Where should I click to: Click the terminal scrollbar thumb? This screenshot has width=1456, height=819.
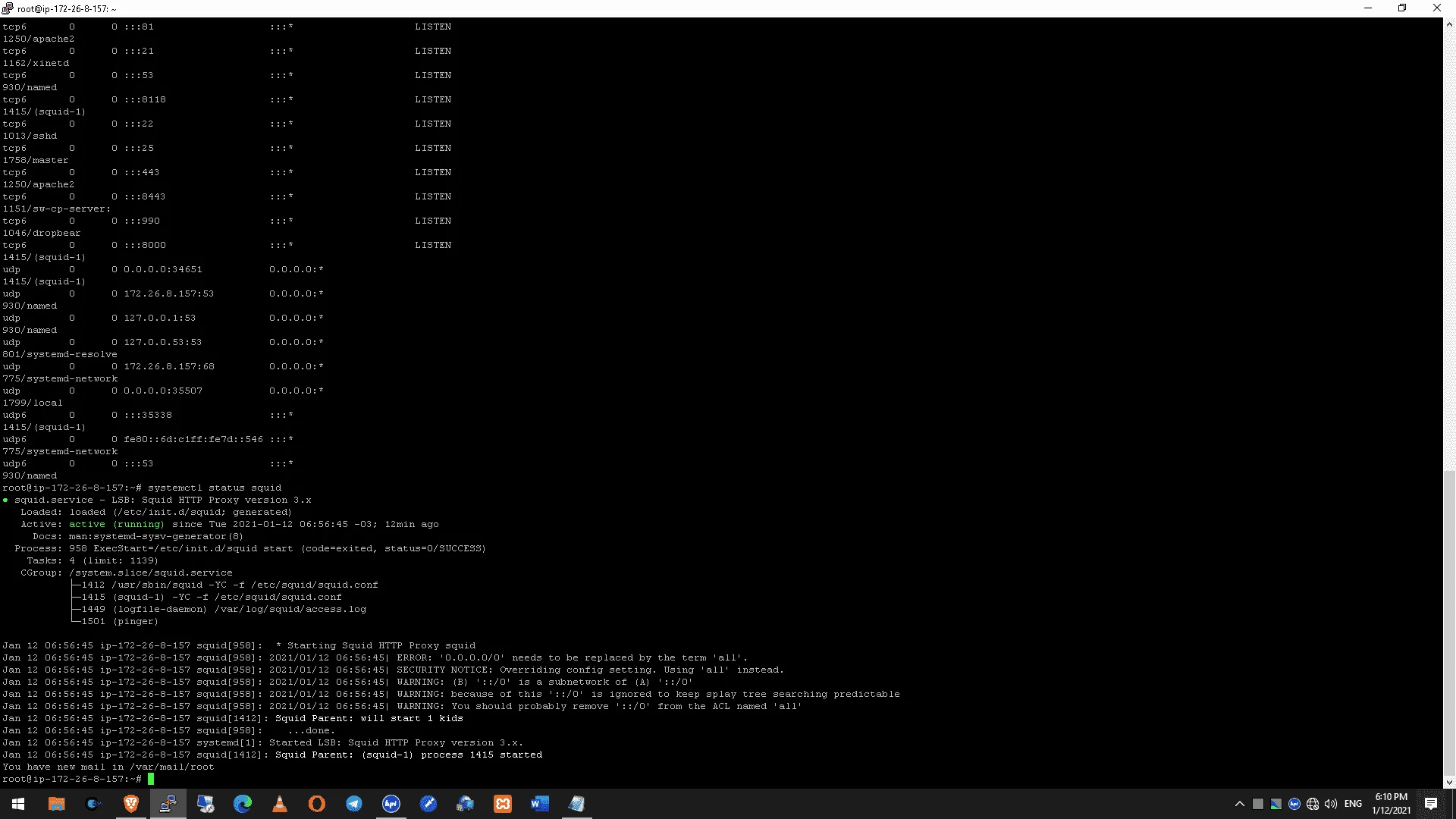click(x=1449, y=622)
